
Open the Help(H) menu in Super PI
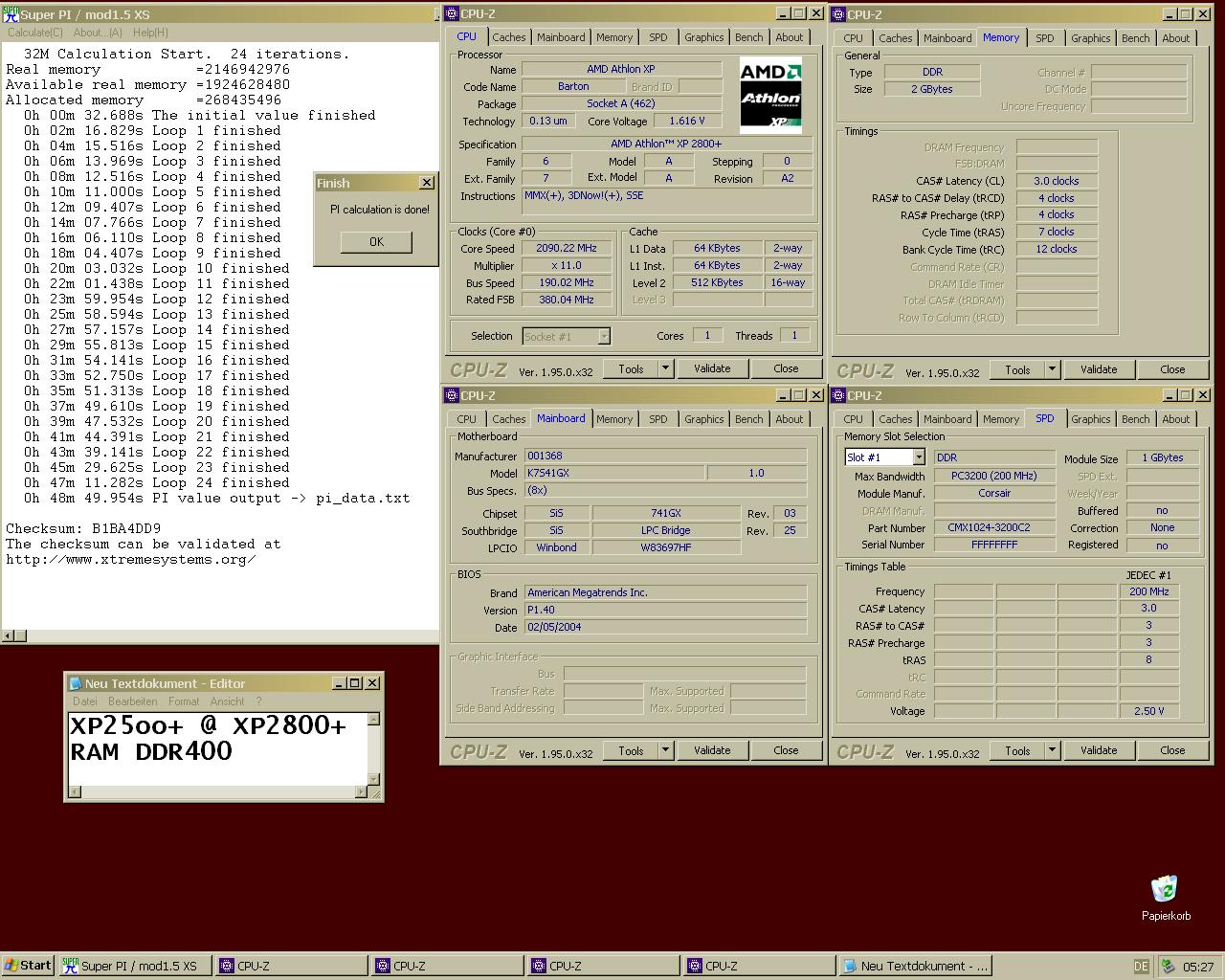[150, 33]
